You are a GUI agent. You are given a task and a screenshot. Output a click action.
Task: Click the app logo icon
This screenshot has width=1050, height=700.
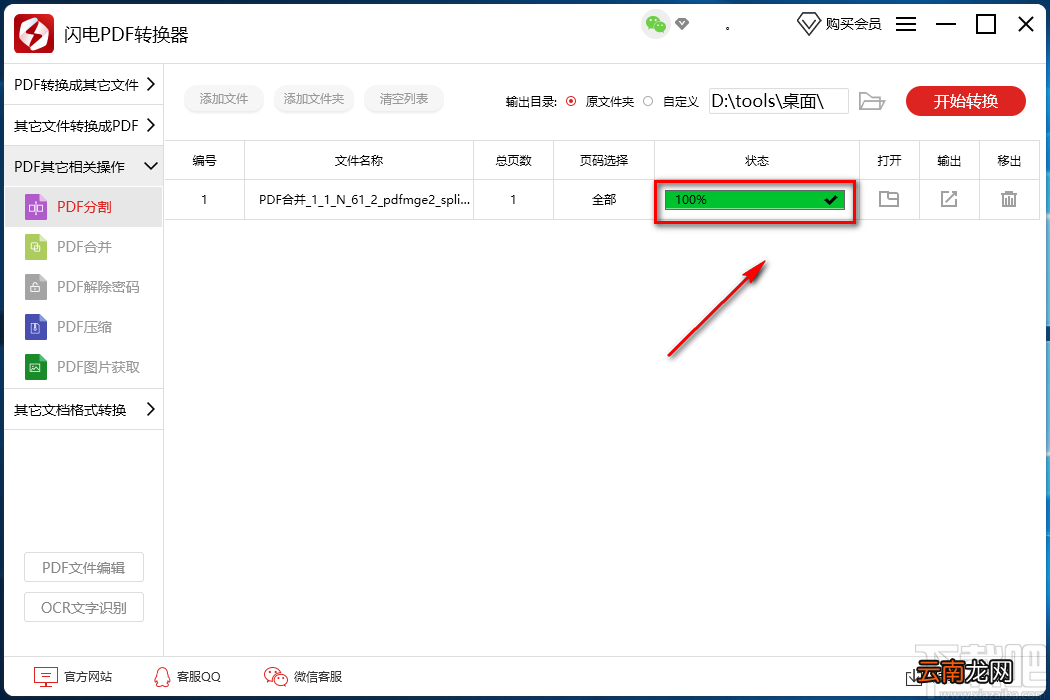pos(33,33)
